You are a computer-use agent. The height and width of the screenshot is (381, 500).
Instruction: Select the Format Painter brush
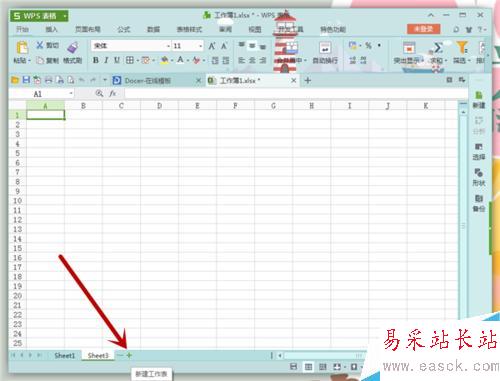pyautogui.click(x=73, y=47)
